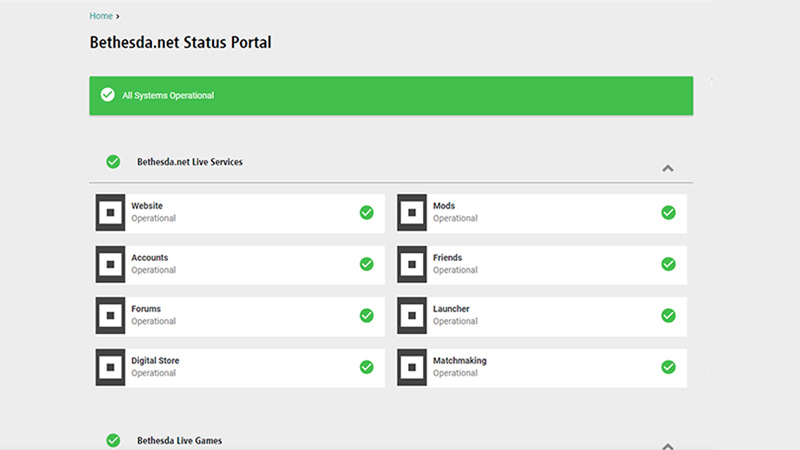This screenshot has width=800, height=450.
Task: Click the Operational status under Digital Store
Action: coord(154,373)
